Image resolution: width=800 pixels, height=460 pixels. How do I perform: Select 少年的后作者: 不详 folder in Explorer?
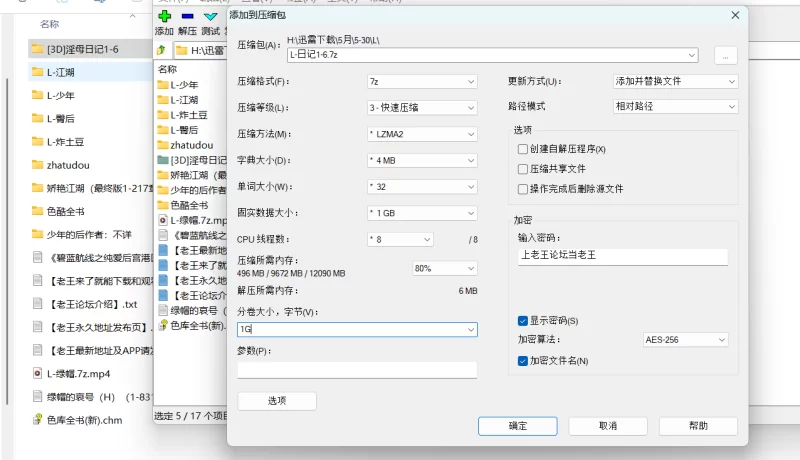(x=91, y=235)
